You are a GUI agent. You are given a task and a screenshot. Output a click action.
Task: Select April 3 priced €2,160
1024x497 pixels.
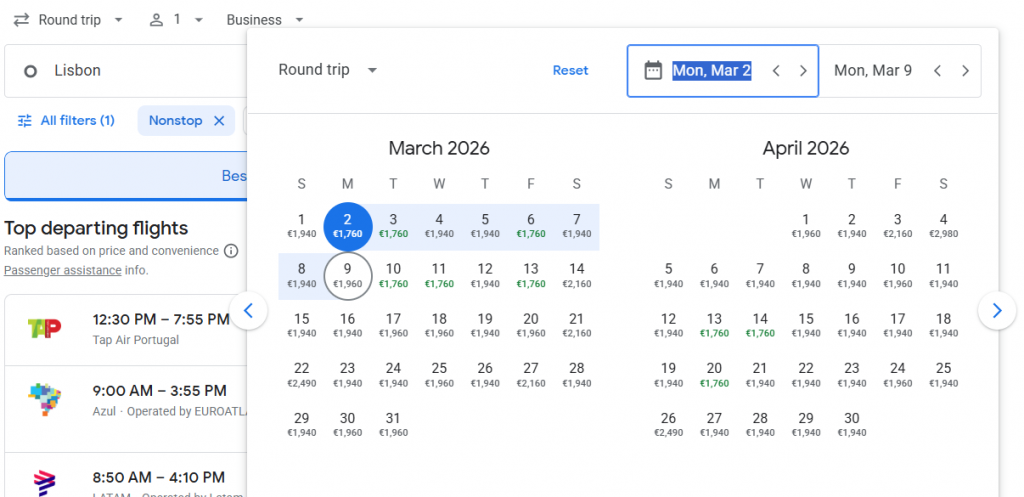[898, 226]
